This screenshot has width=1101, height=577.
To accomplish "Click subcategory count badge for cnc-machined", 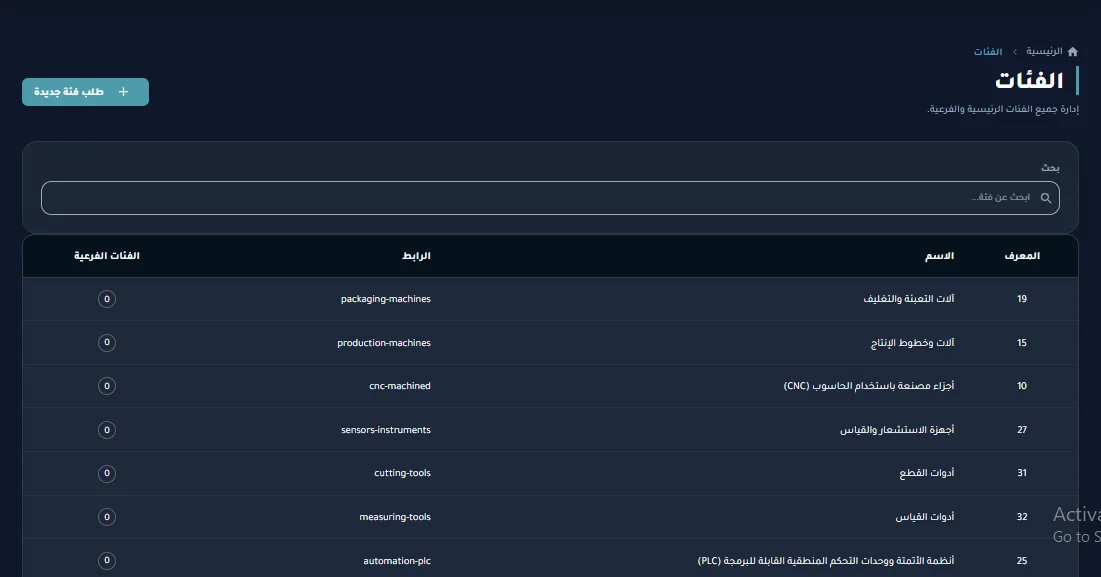I will point(107,386).
